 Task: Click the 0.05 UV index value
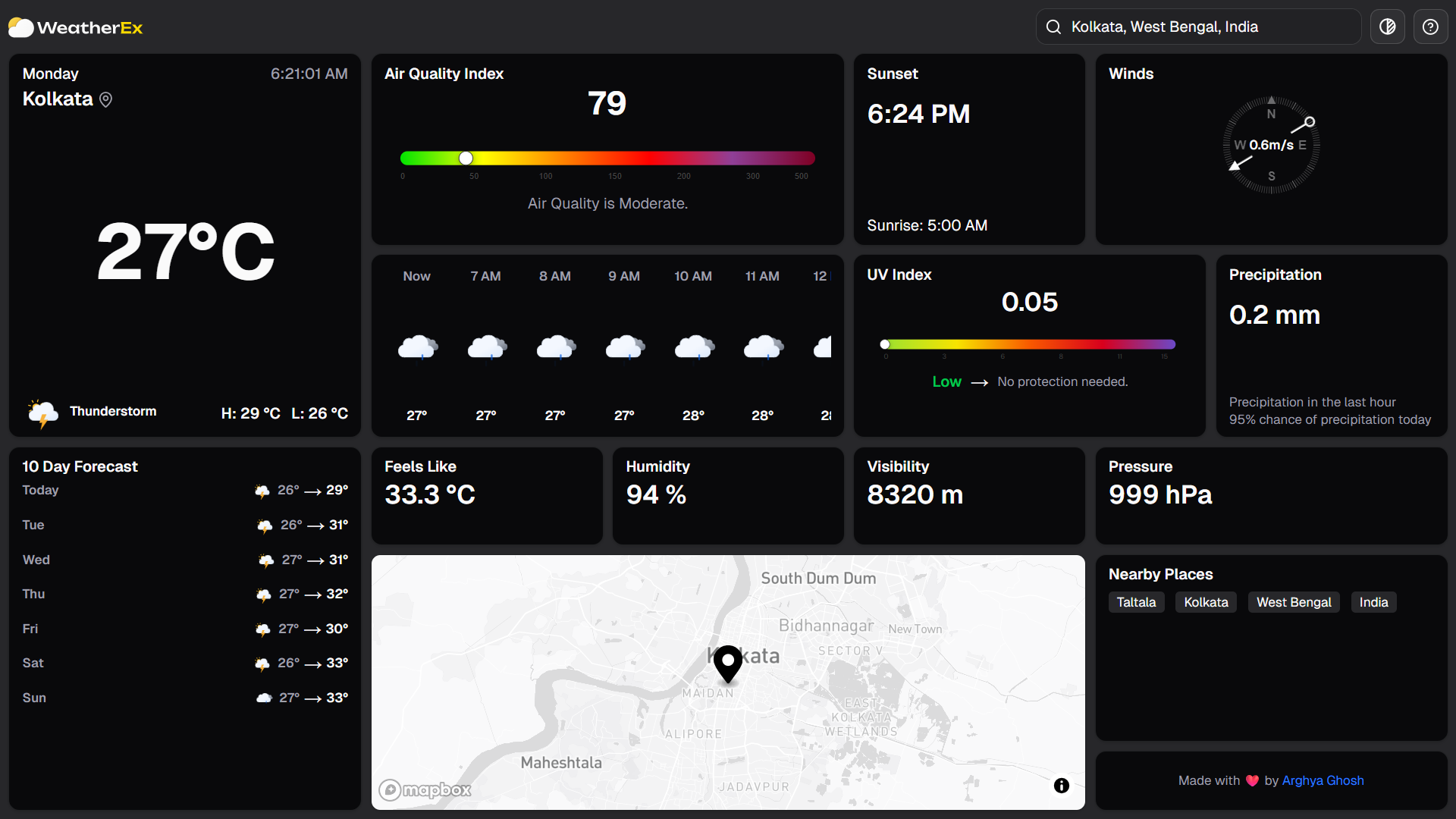pos(1029,302)
